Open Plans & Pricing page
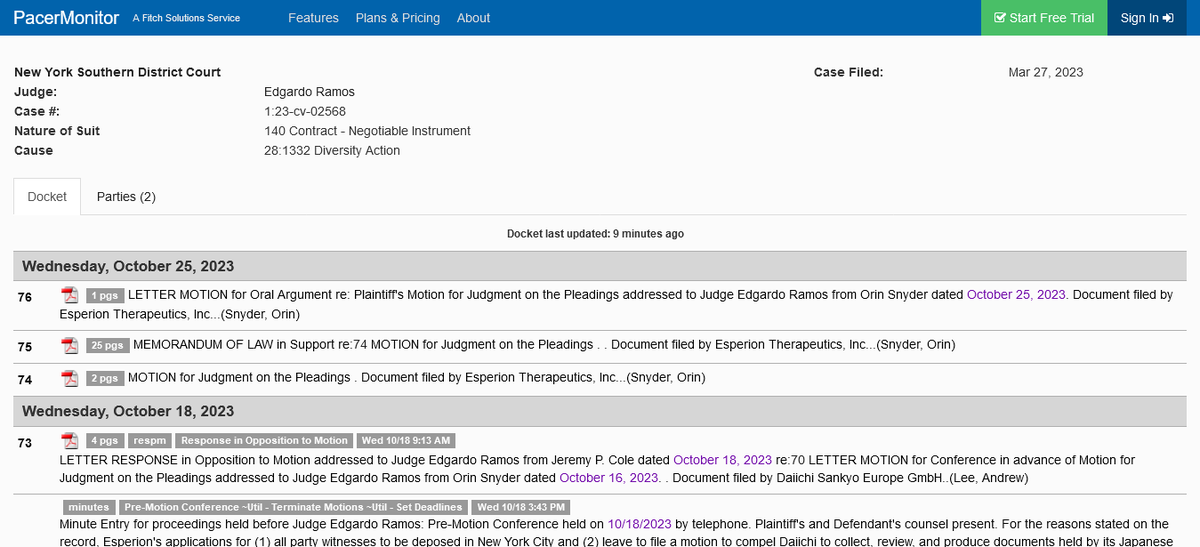Viewport: 1200px width, 547px height. (398, 18)
